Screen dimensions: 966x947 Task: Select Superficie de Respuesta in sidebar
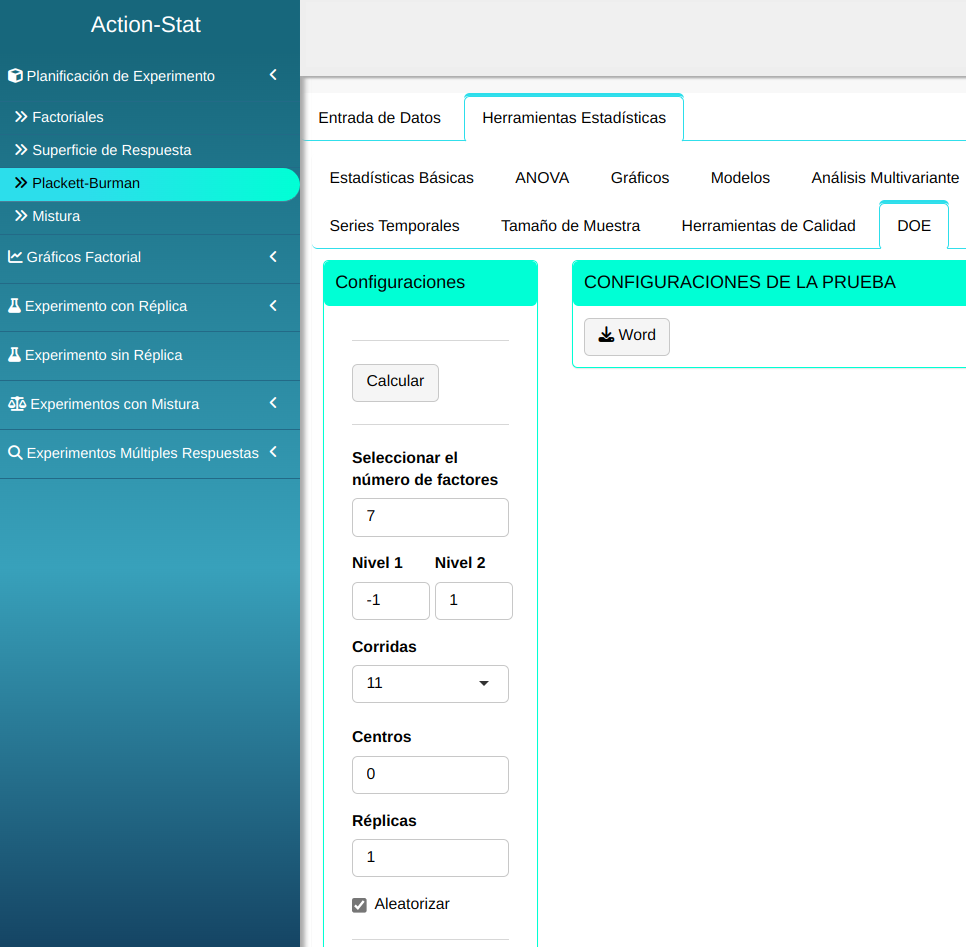click(111, 150)
